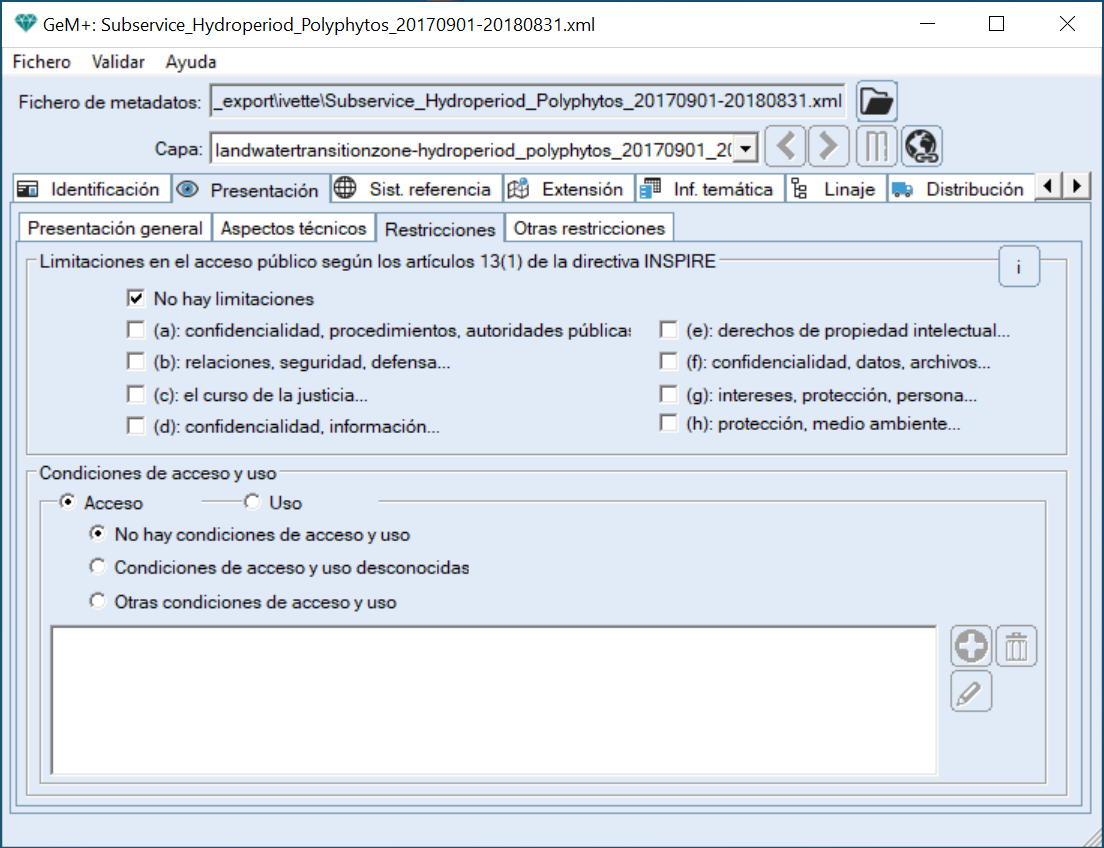Expand the Capa layer dropdown
Image resolution: width=1104 pixels, height=848 pixels.
(745, 149)
